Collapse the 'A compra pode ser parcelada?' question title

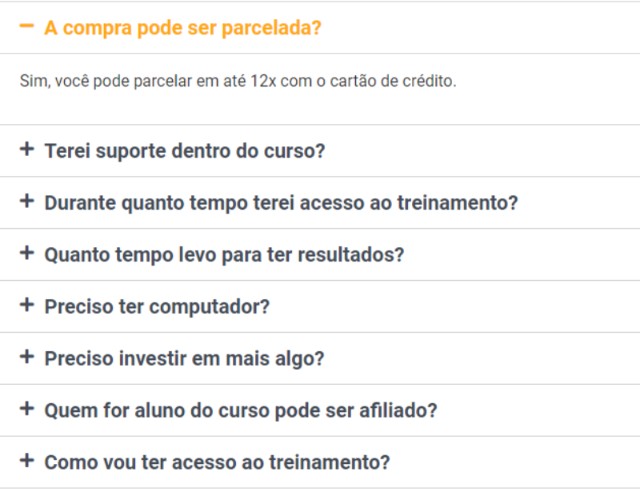coord(183,28)
